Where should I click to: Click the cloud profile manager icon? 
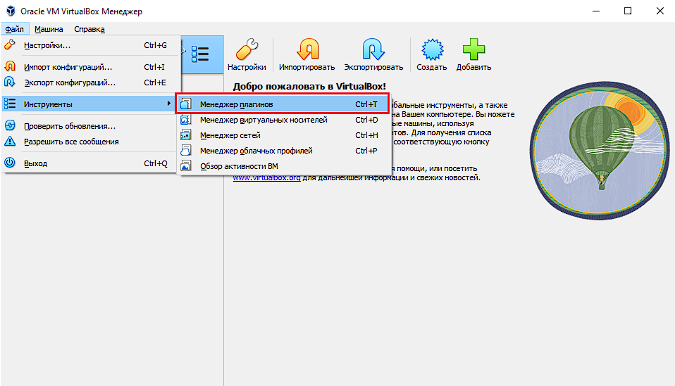tap(186, 150)
